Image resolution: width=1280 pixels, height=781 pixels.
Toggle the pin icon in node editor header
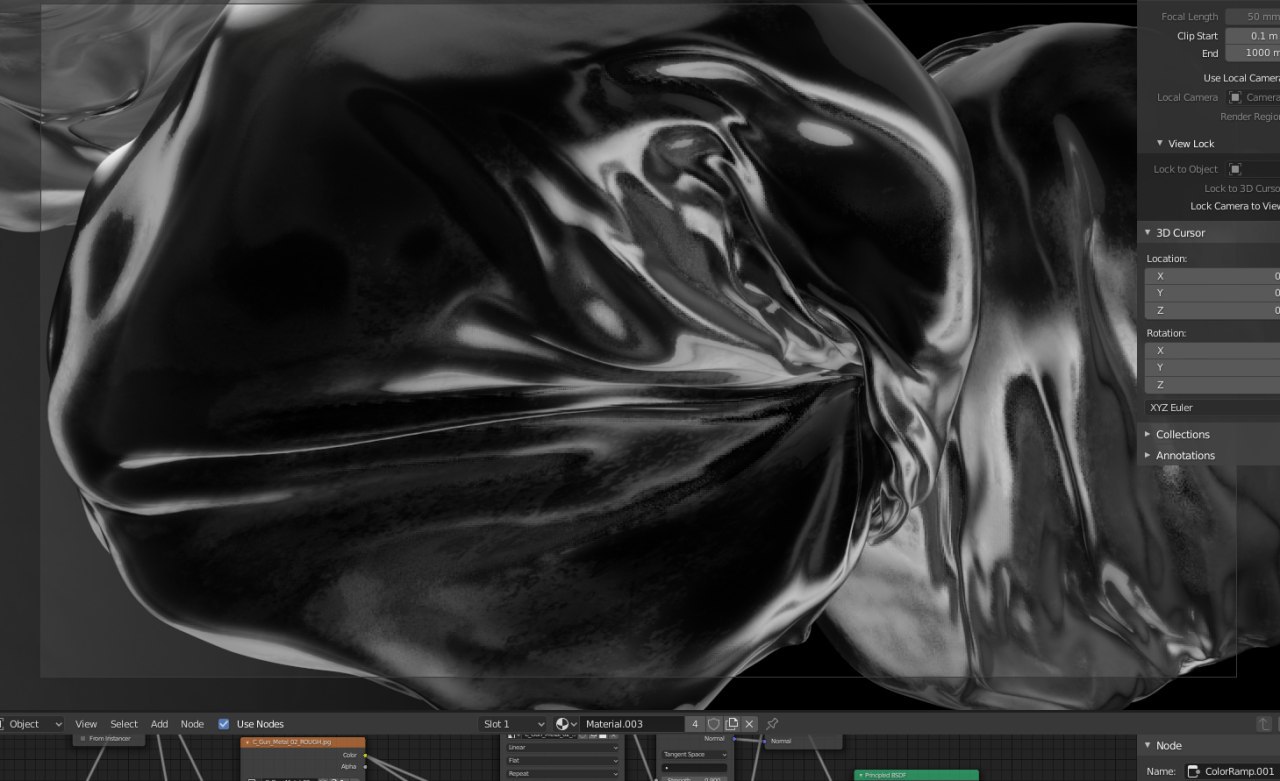coord(772,724)
